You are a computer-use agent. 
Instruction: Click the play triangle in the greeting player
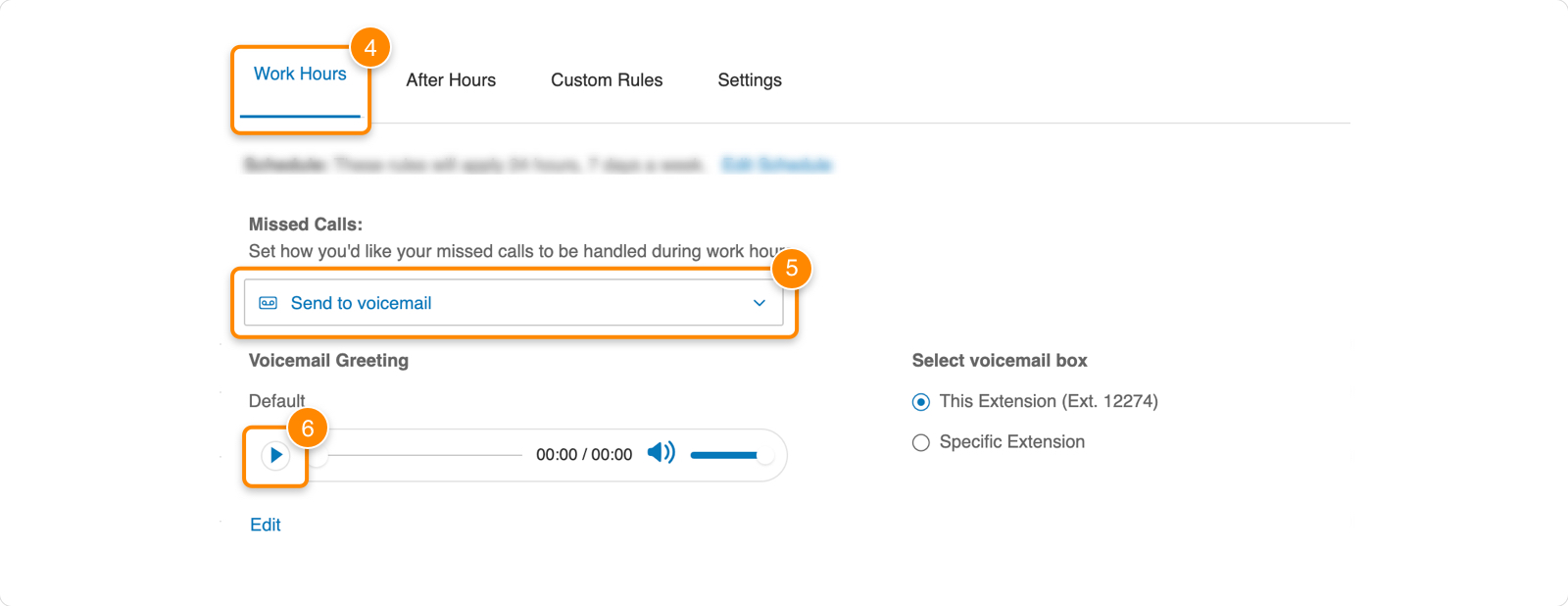pos(275,454)
